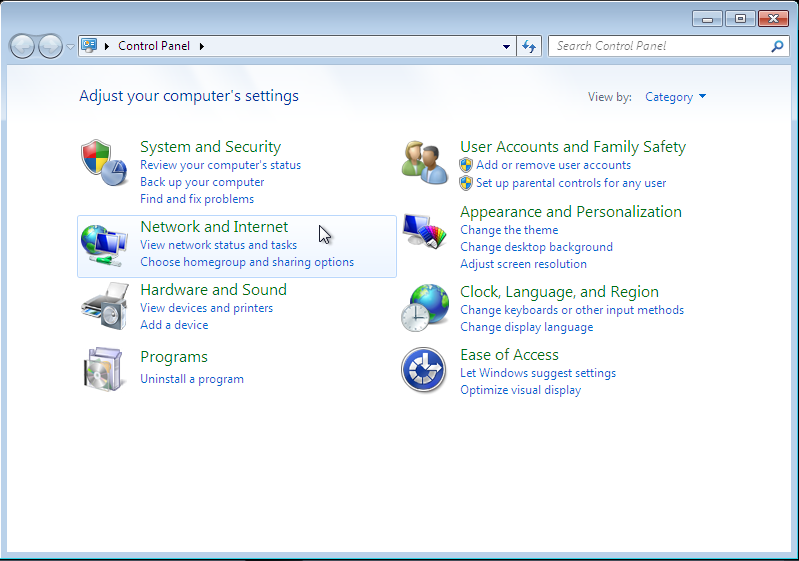Click the Appearance and Personalization monitor icon

[x=424, y=231]
